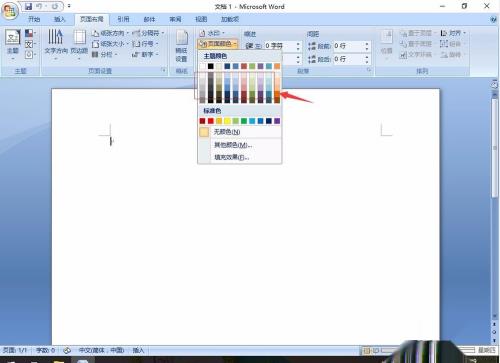
Task: Click the Save icon in quick access toolbar
Action: [x=29, y=6]
